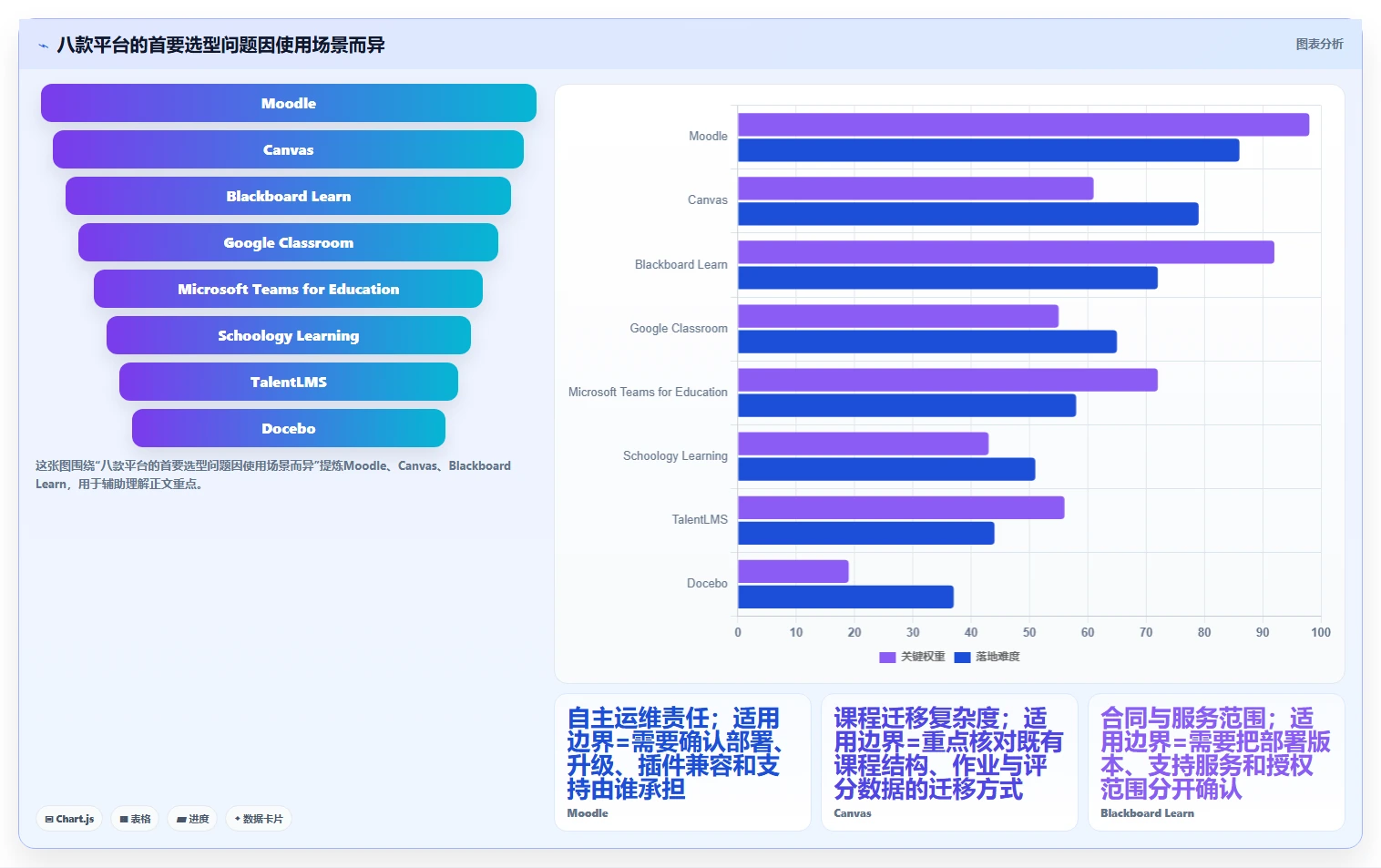Select the Schoology Learning funnel stage

(289, 335)
